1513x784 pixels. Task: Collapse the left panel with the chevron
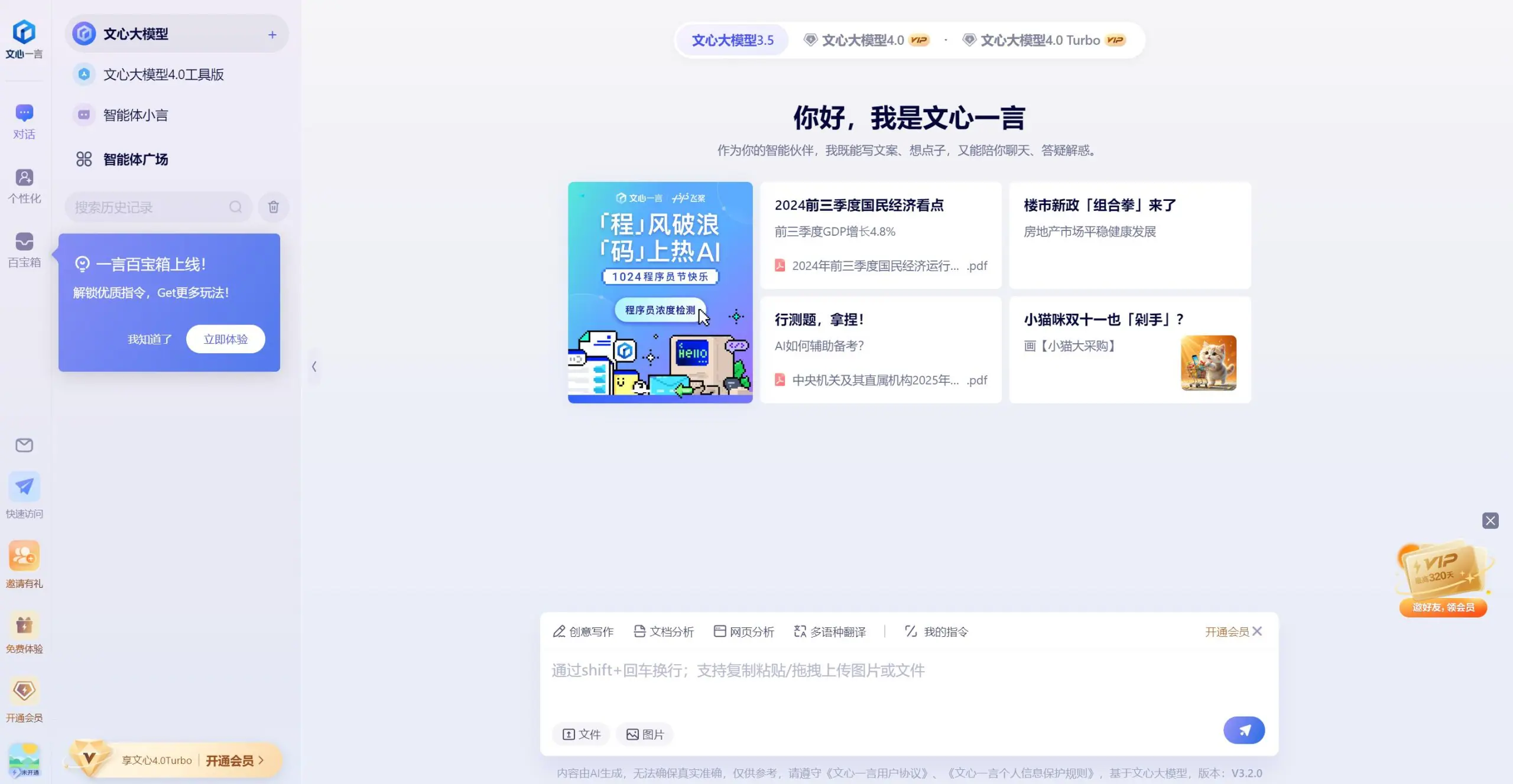314,366
